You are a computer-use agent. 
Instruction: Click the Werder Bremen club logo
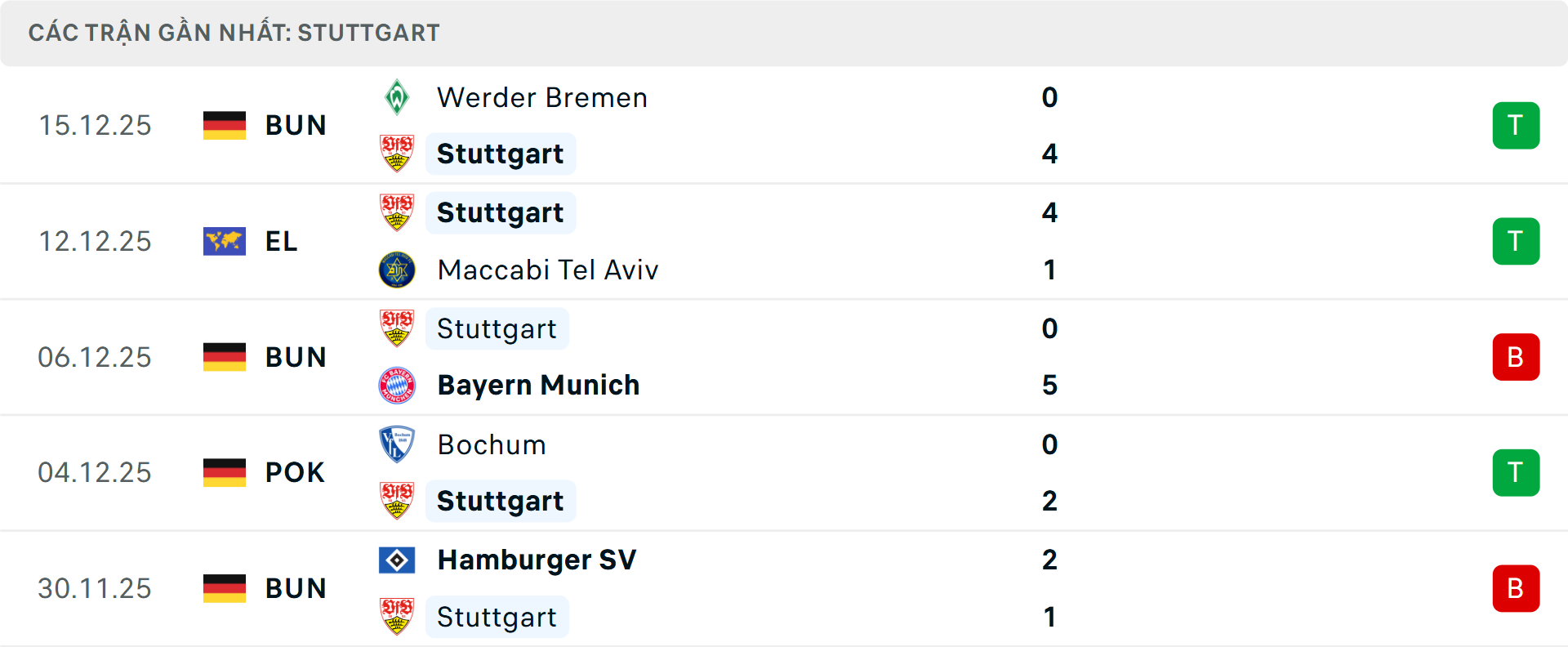398,96
